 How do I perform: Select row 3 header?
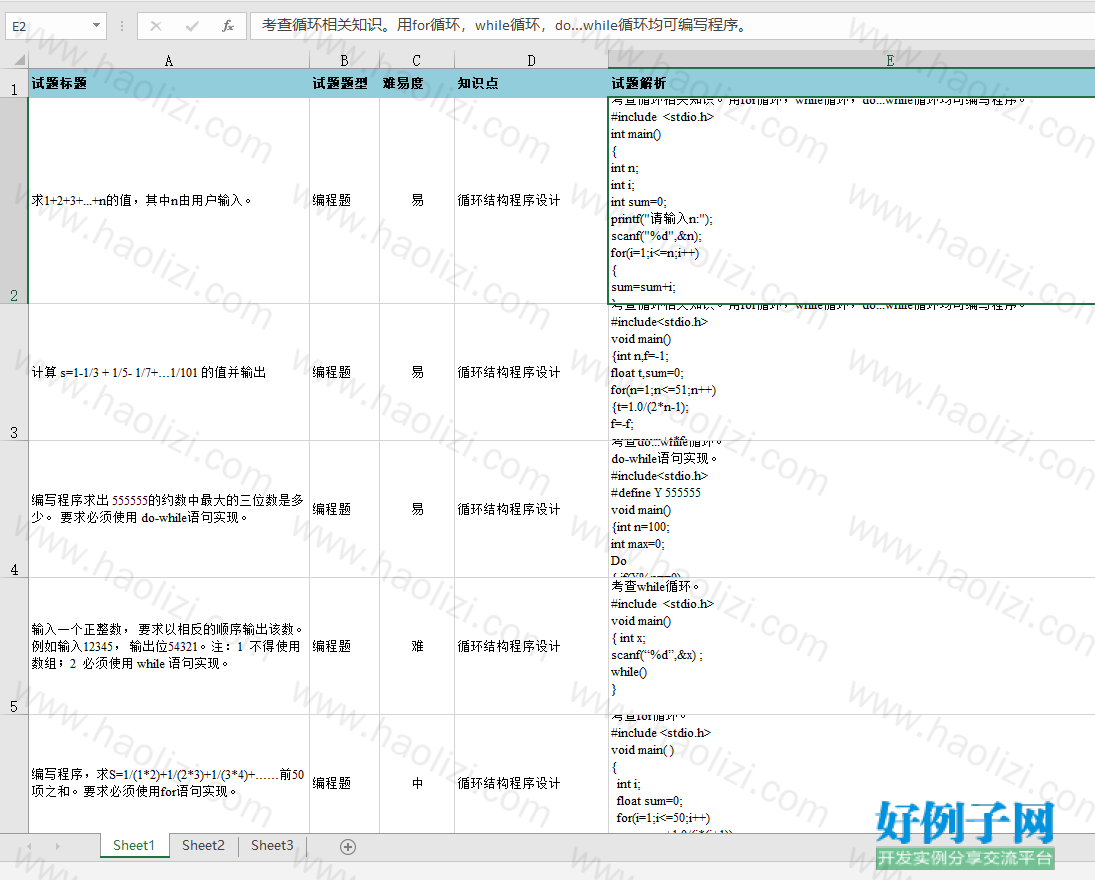tap(14, 372)
